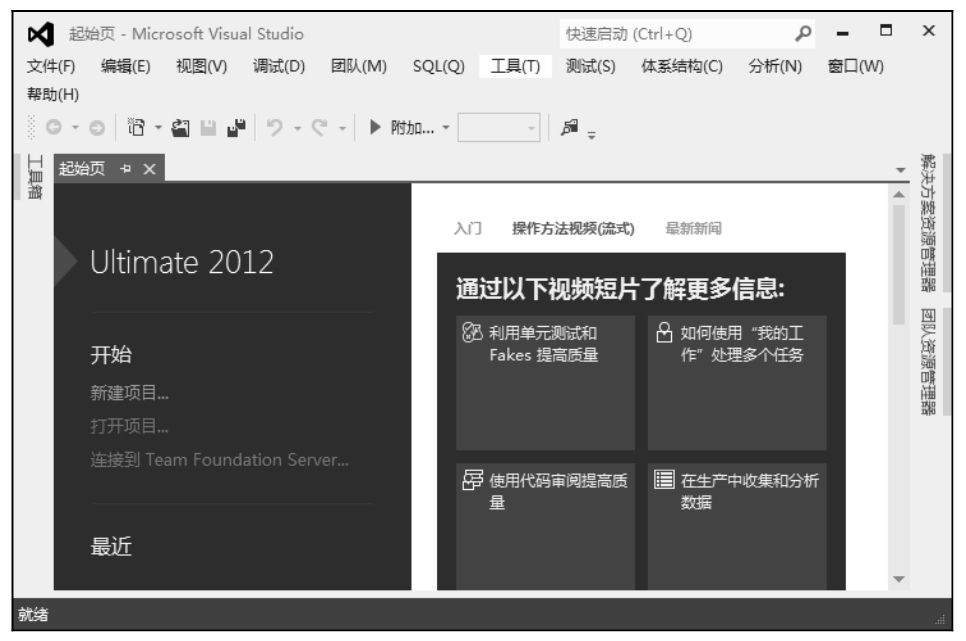Click the Save All toolbar icon

(x=236, y=128)
